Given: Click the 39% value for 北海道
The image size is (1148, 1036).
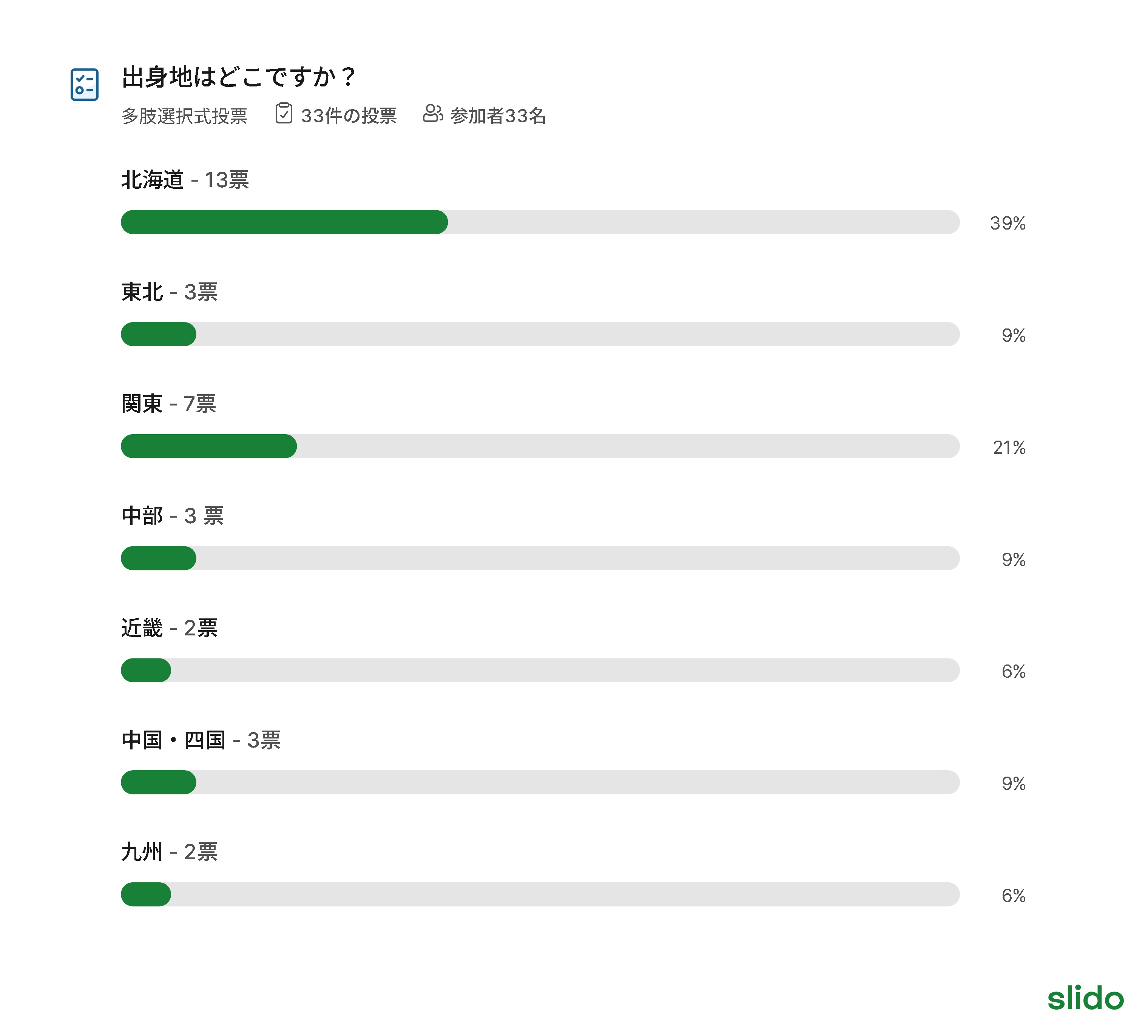Looking at the screenshot, I should click(1008, 223).
